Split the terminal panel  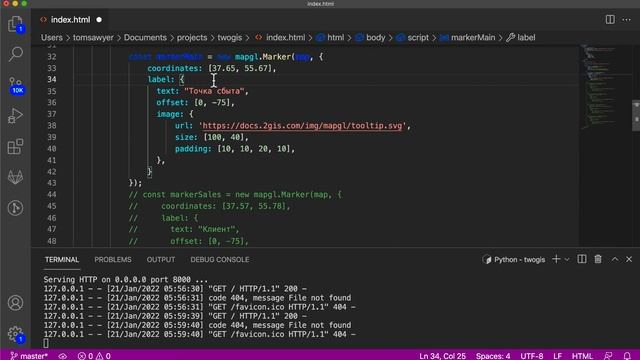tap(582, 259)
